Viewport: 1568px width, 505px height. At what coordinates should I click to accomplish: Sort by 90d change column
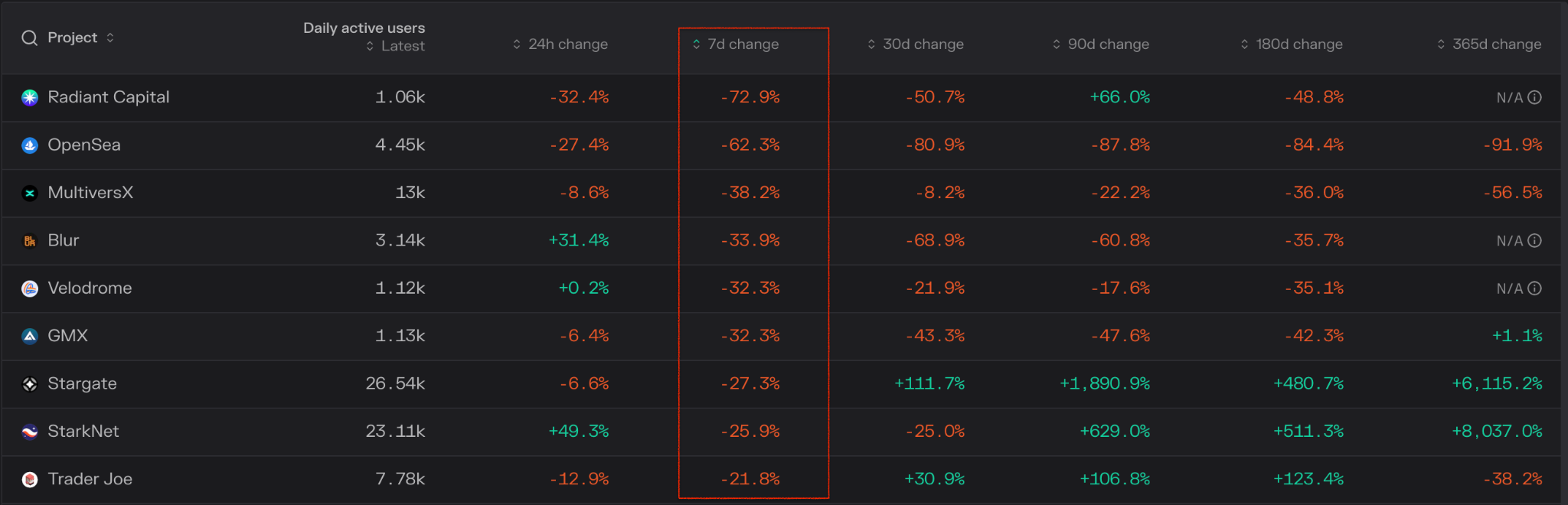click(1101, 44)
